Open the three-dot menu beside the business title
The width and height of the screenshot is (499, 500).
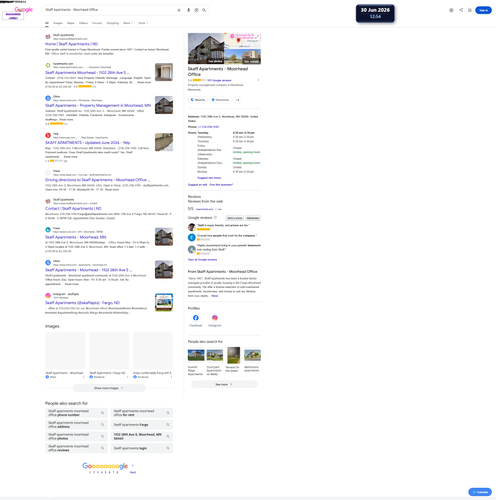[258, 80]
